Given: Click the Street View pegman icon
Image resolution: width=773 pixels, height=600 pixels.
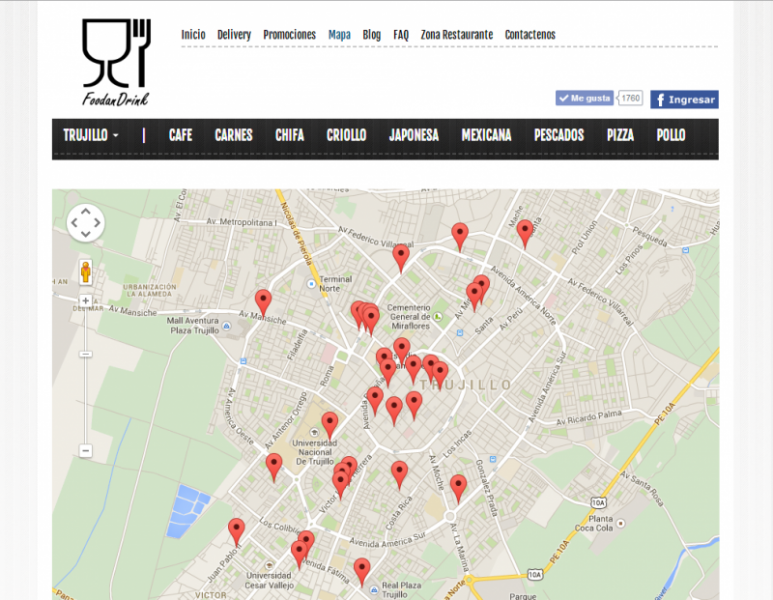Looking at the screenshot, I should point(86,272).
